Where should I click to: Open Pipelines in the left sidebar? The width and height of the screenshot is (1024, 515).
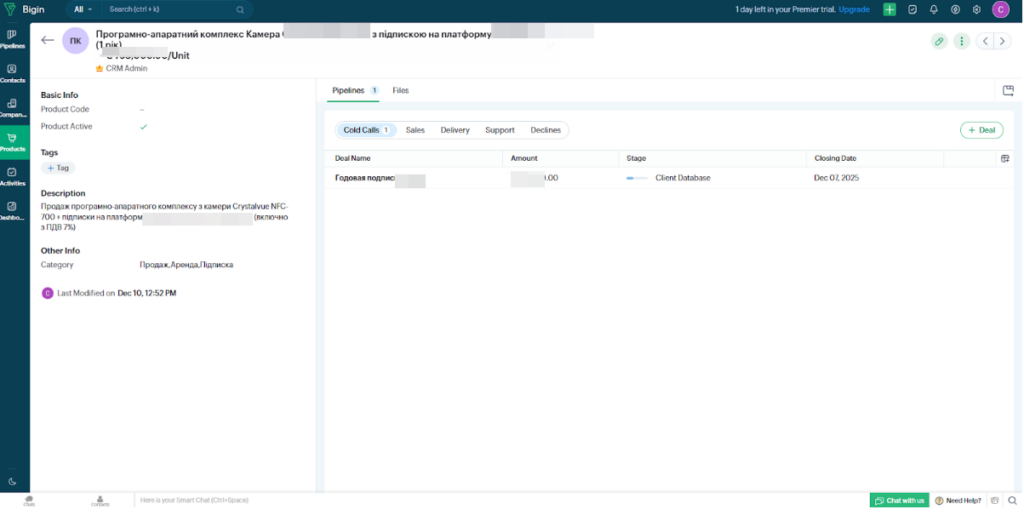pos(11,38)
